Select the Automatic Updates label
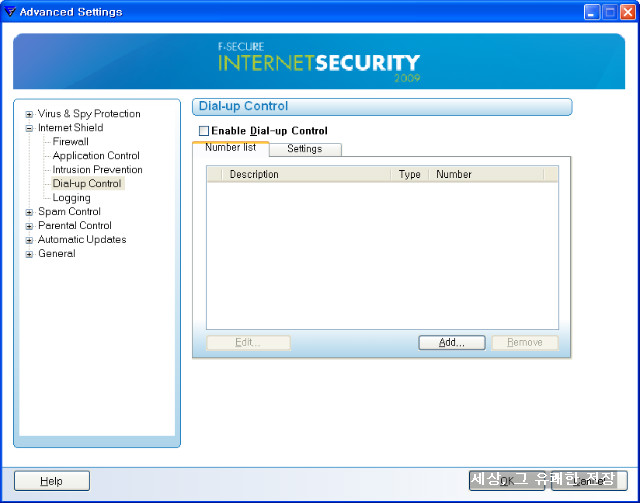This screenshot has width=640, height=503. point(82,239)
